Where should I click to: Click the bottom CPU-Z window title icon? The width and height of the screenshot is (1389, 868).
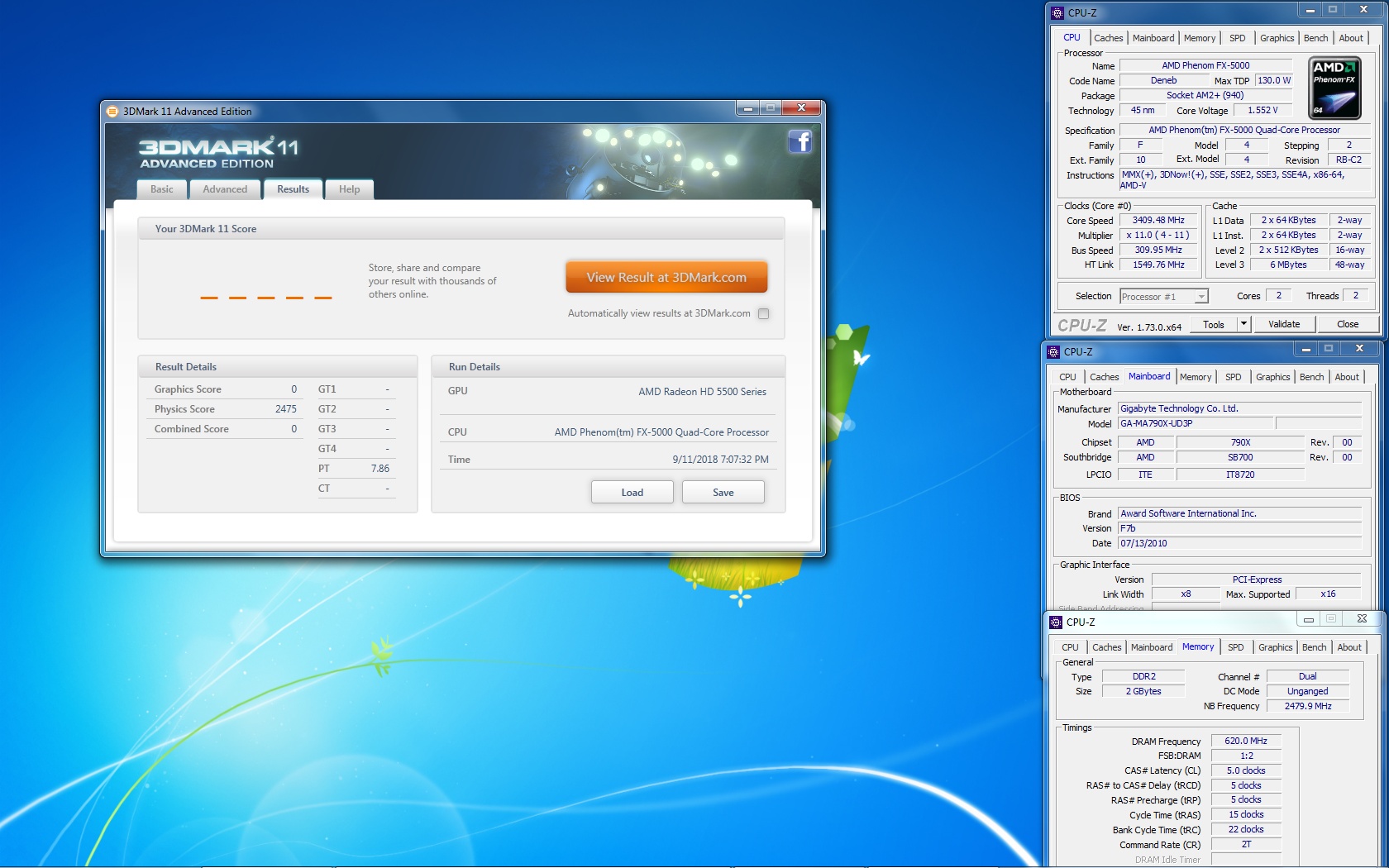pos(1055,622)
